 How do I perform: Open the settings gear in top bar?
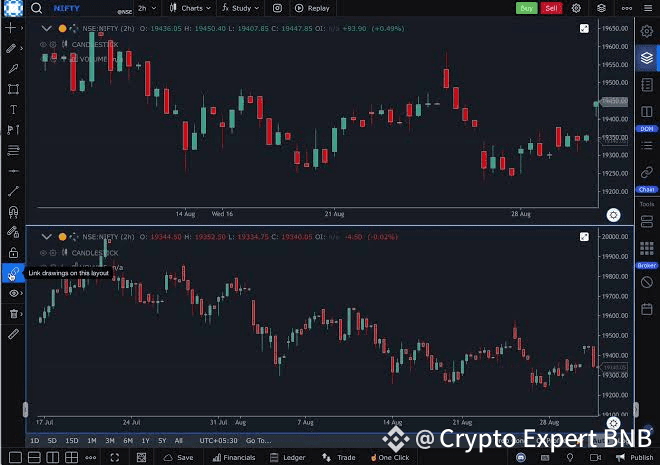pyautogui.click(x=576, y=8)
